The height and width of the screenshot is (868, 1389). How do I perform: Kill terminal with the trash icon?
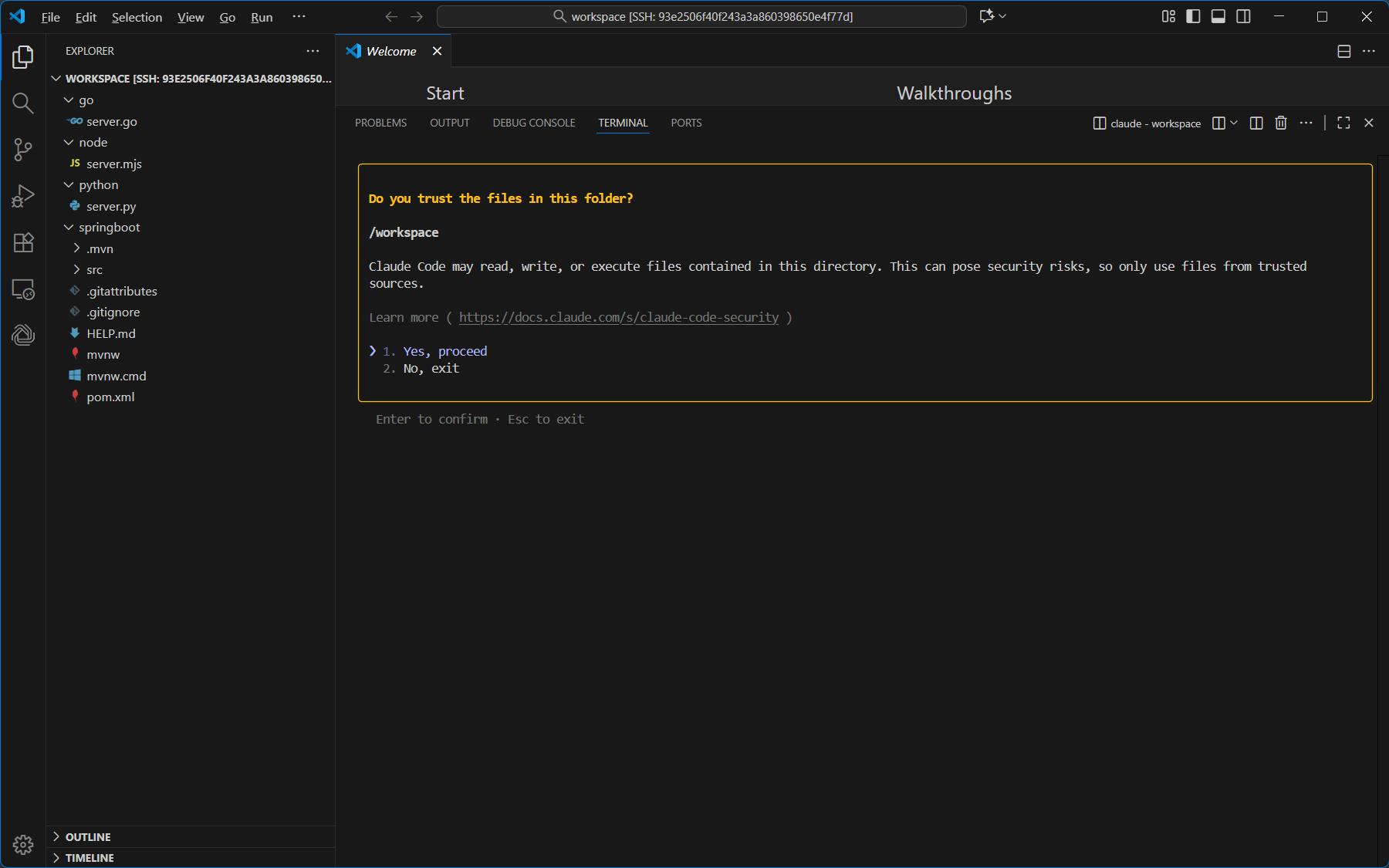(x=1281, y=123)
